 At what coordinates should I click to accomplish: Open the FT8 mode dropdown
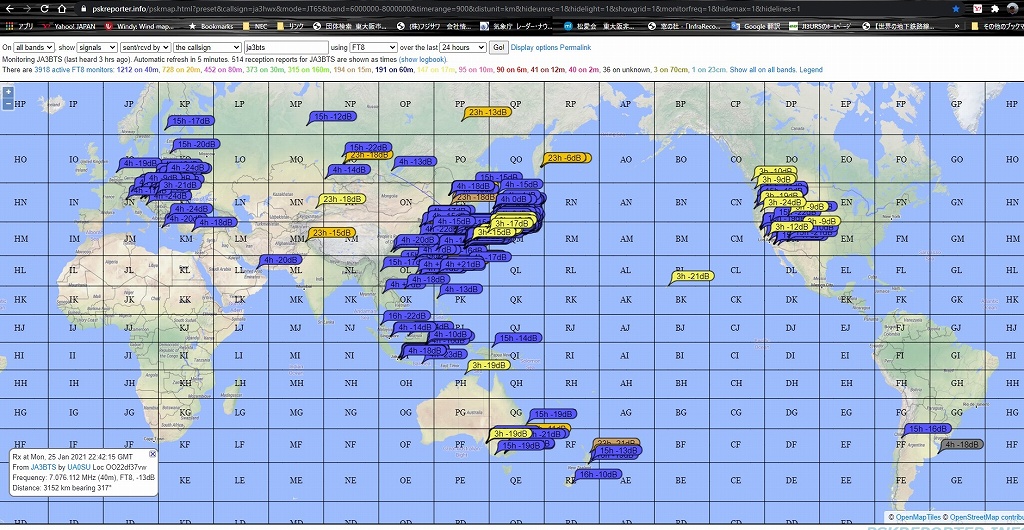coord(374,48)
